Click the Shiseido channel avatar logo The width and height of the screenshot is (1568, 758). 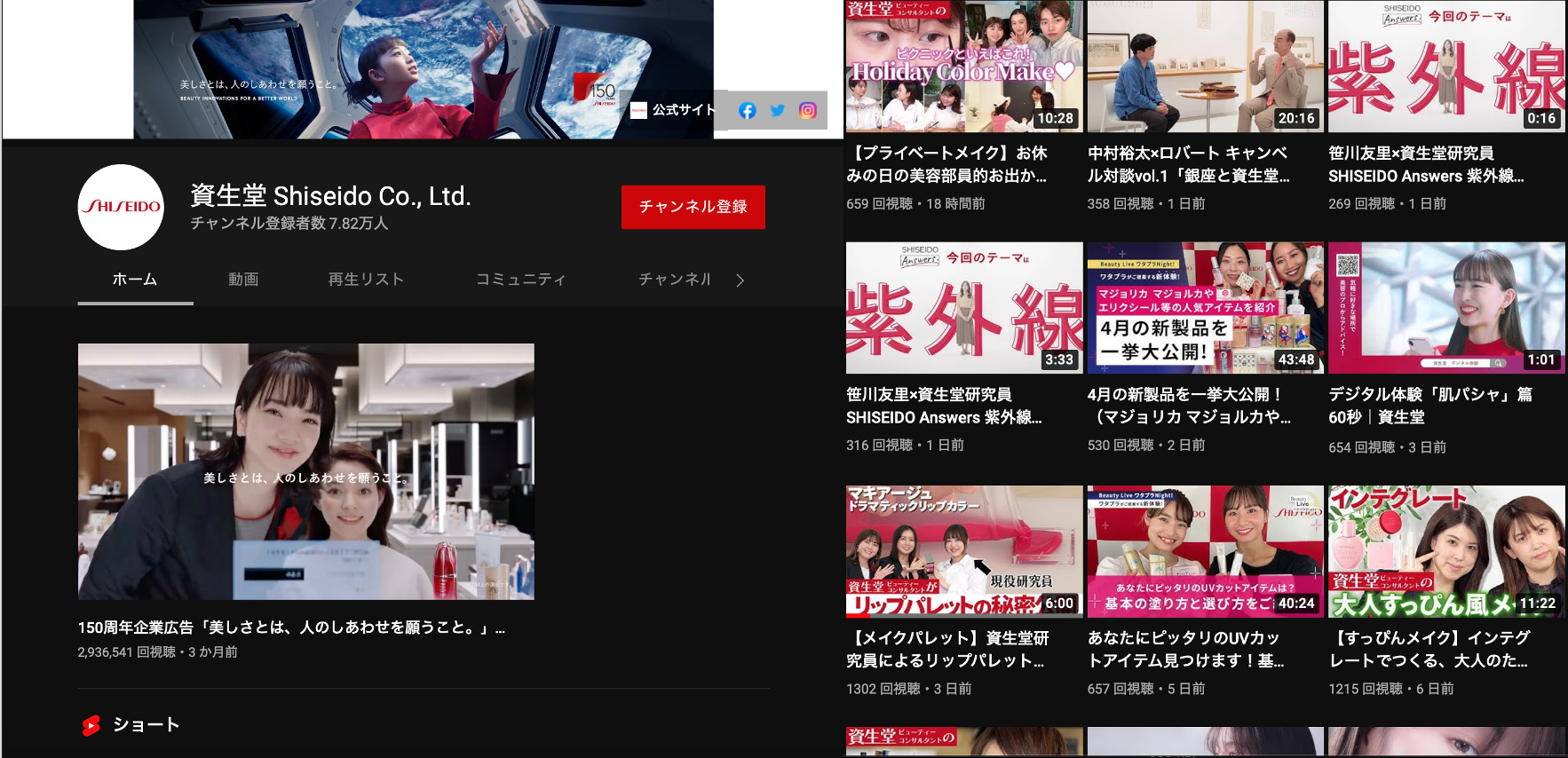click(x=121, y=207)
